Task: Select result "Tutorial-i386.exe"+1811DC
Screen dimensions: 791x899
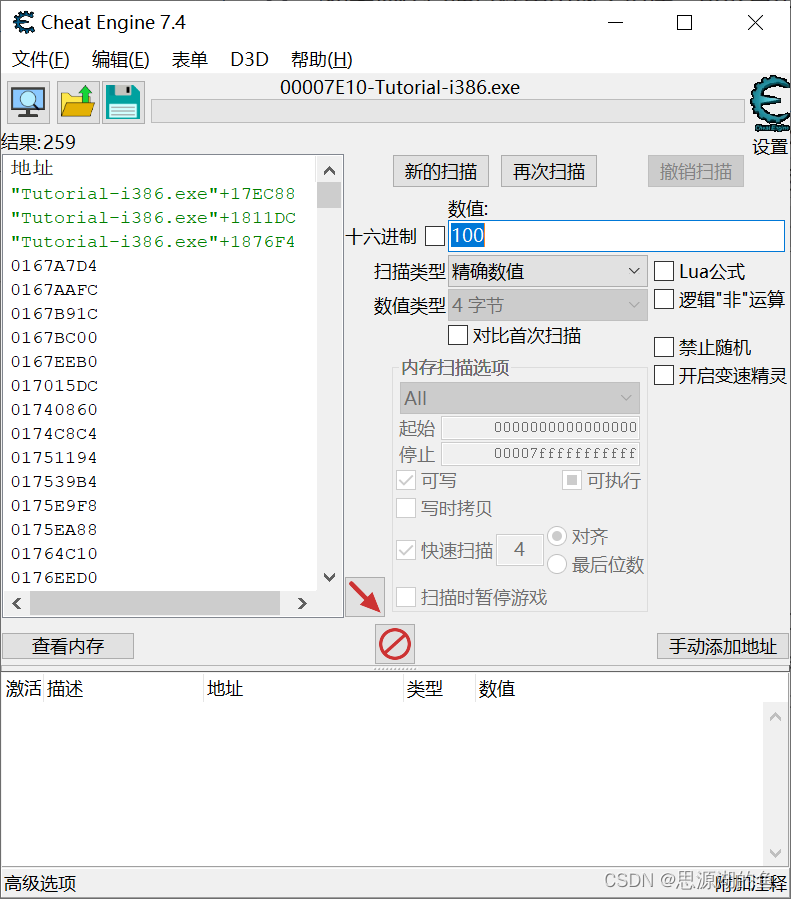Action: click(x=153, y=218)
